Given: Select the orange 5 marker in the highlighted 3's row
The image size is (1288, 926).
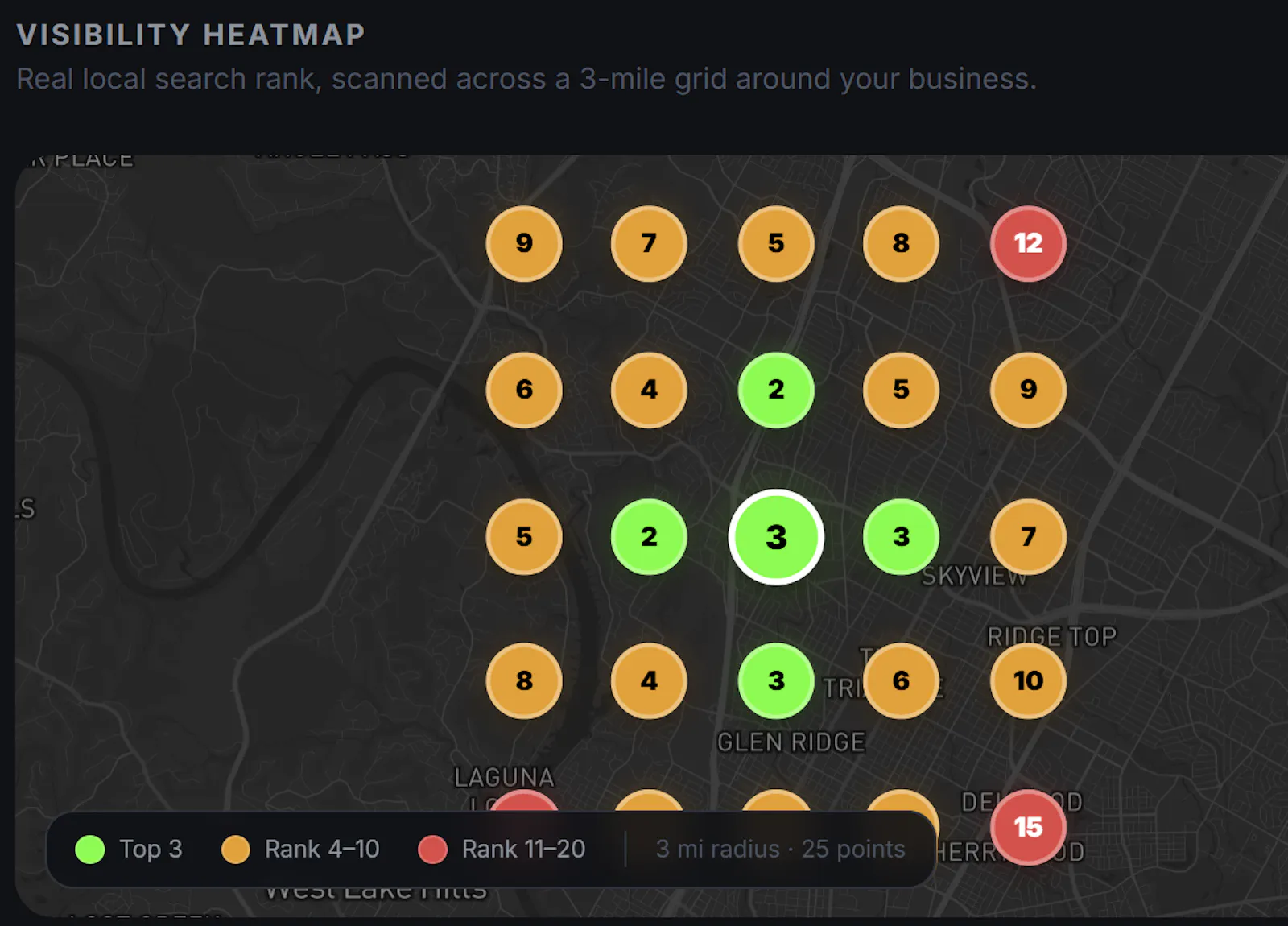Looking at the screenshot, I should click(x=524, y=536).
